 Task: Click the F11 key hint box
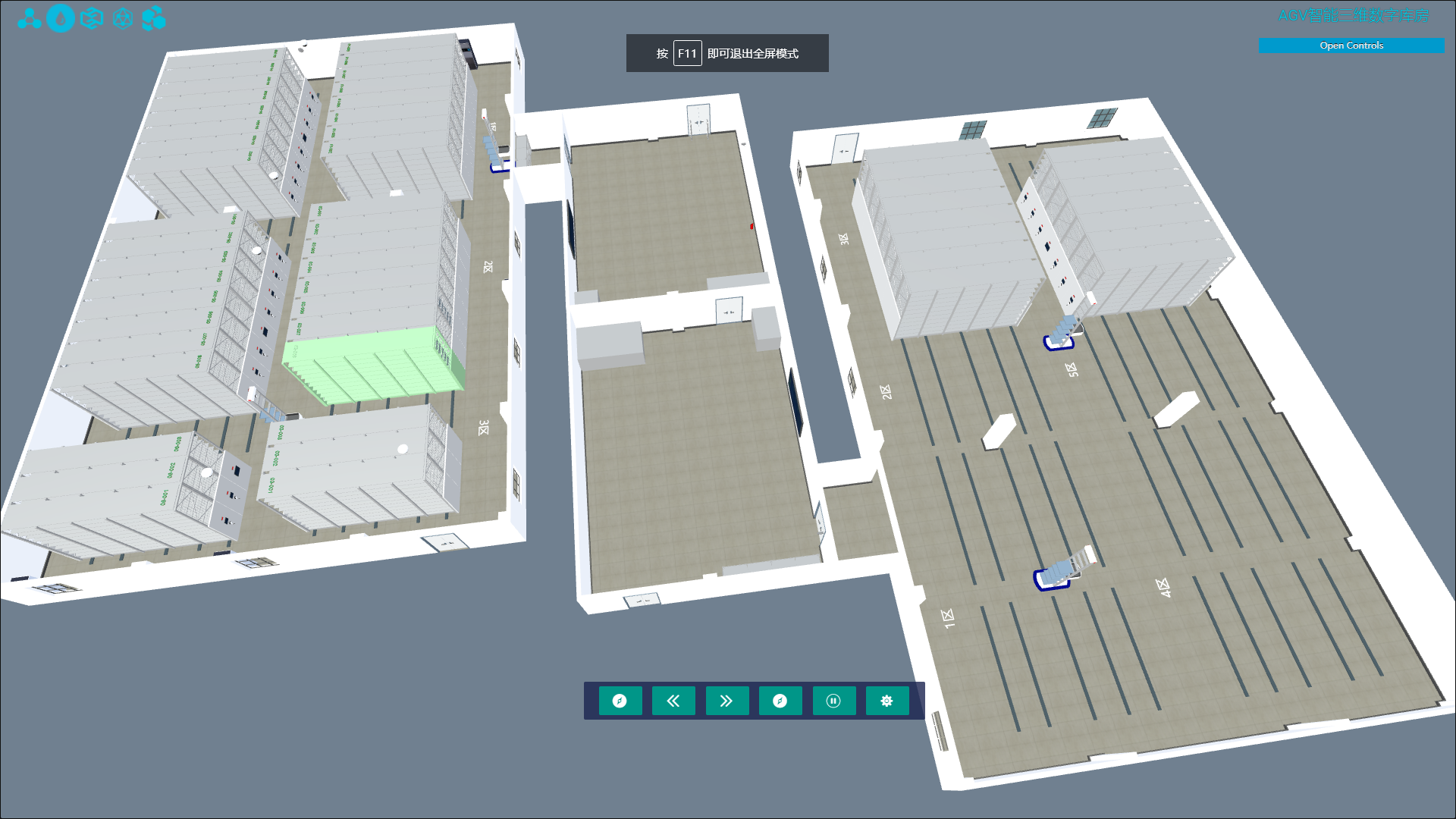[x=687, y=53]
